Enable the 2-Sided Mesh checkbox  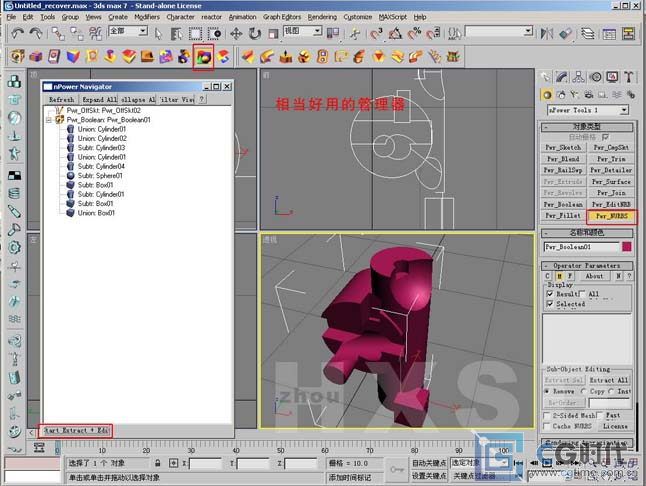click(x=547, y=416)
